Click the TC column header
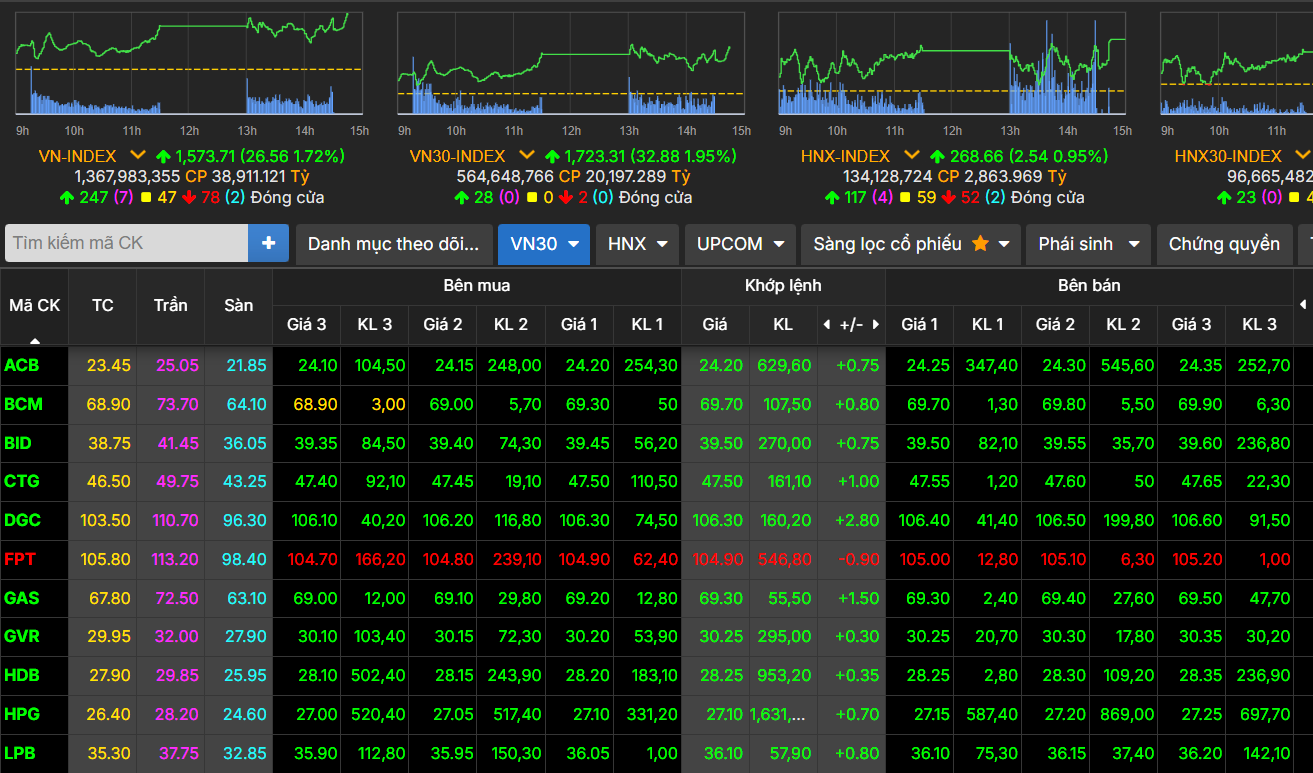 point(102,305)
